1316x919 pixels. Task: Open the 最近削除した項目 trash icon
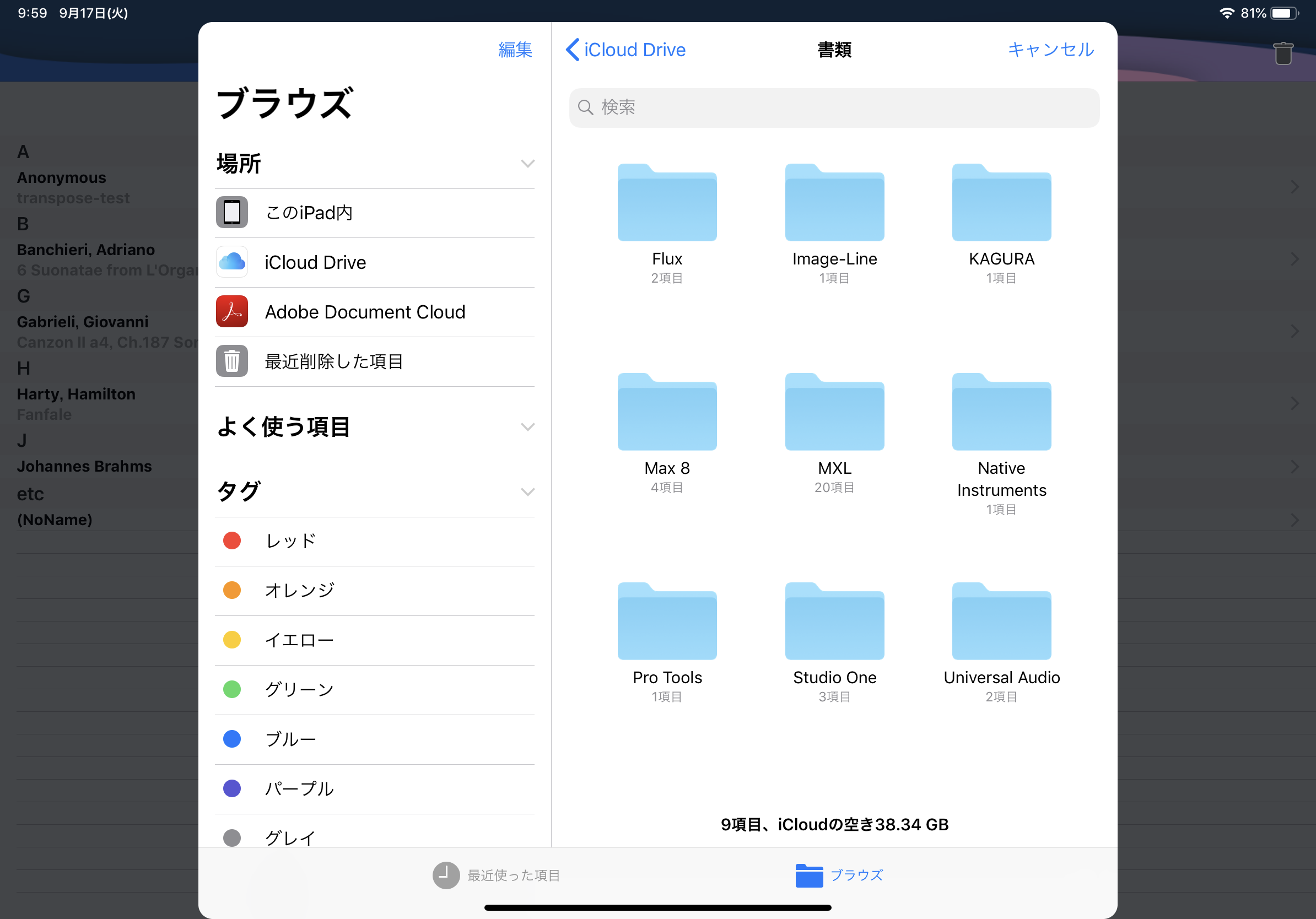[x=231, y=361]
